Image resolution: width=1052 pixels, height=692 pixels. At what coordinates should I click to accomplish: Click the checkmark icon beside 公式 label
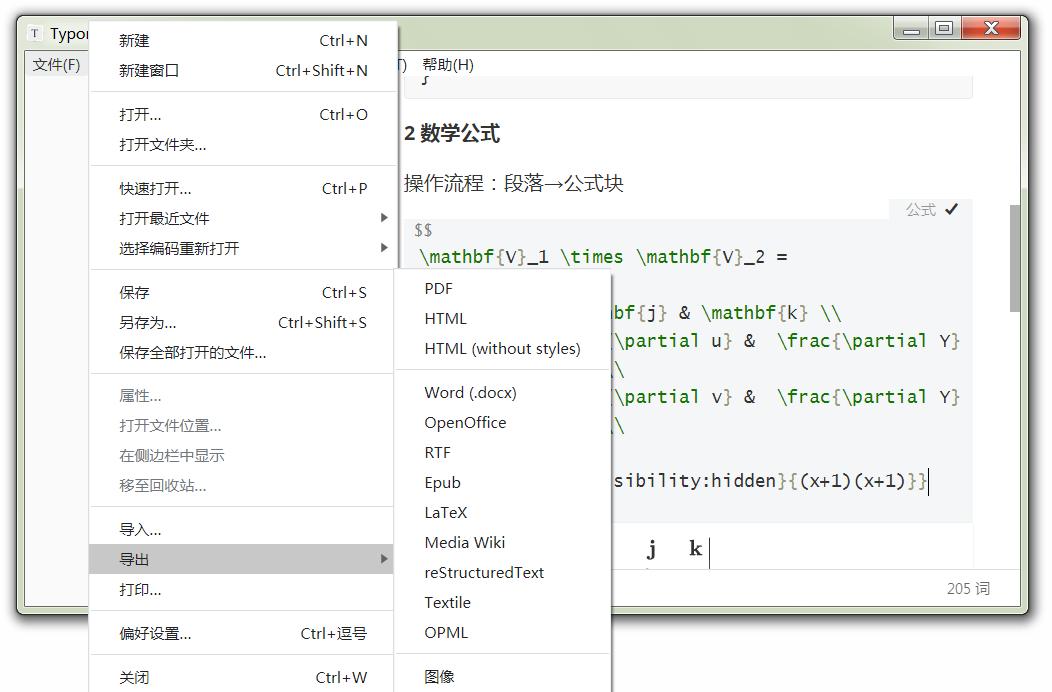[950, 210]
